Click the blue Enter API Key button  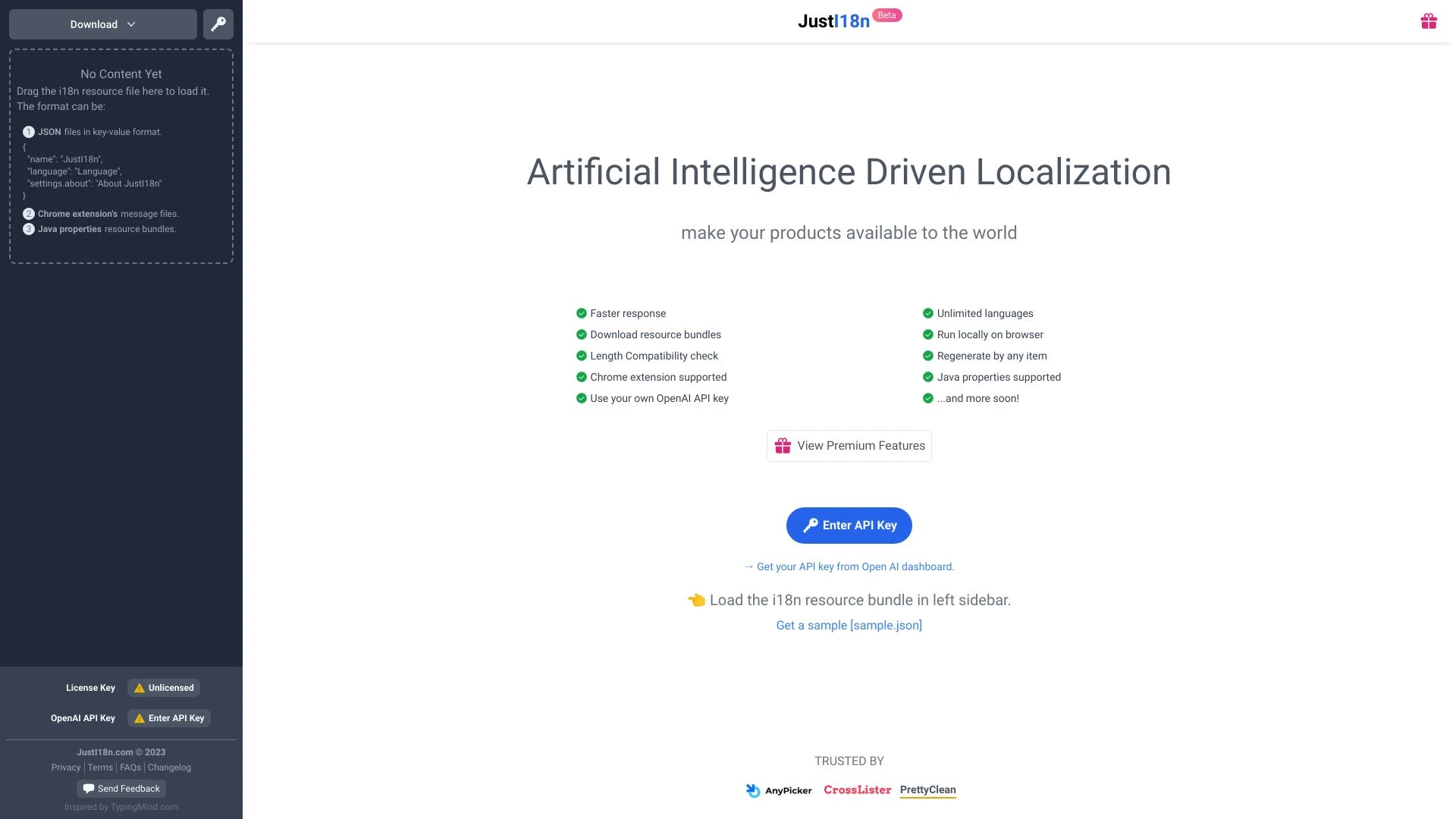click(849, 525)
